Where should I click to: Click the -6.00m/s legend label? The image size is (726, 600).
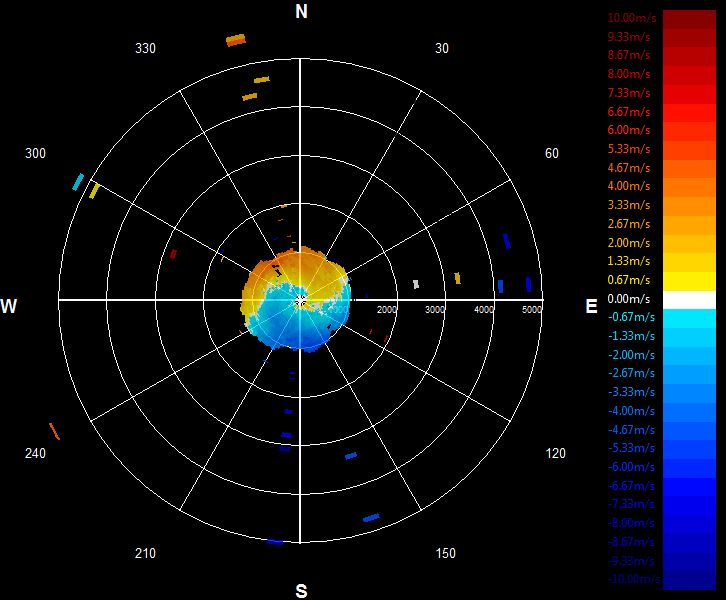pyautogui.click(x=631, y=467)
